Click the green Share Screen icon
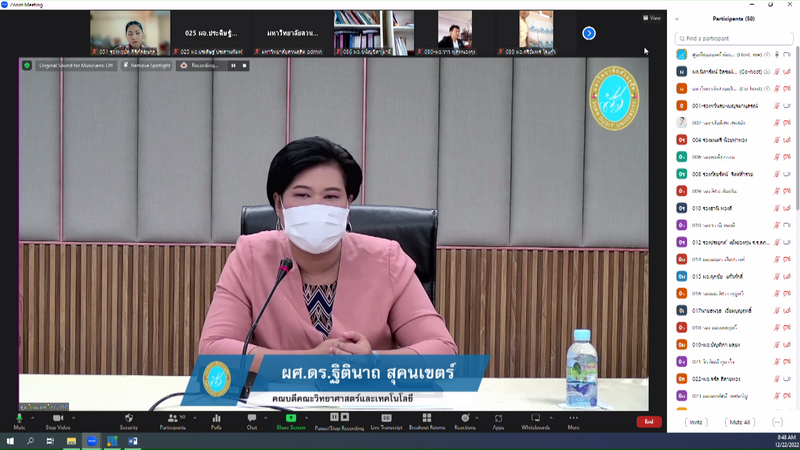The width and height of the screenshot is (800, 450). pos(291,418)
